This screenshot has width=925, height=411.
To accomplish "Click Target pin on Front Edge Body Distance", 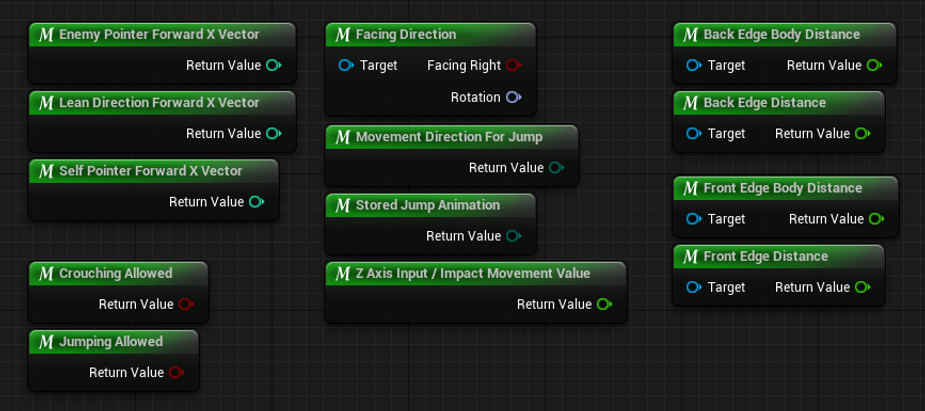I will 694,219.
